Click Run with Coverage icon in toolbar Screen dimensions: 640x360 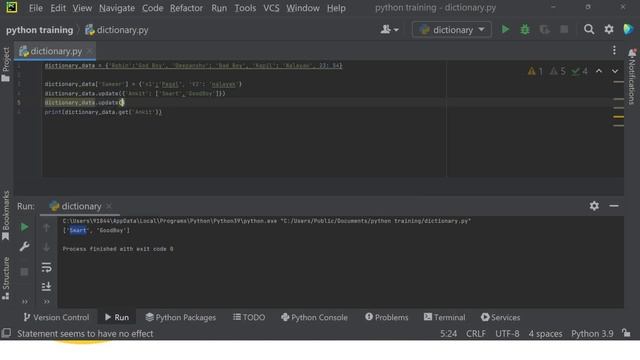click(x=544, y=29)
